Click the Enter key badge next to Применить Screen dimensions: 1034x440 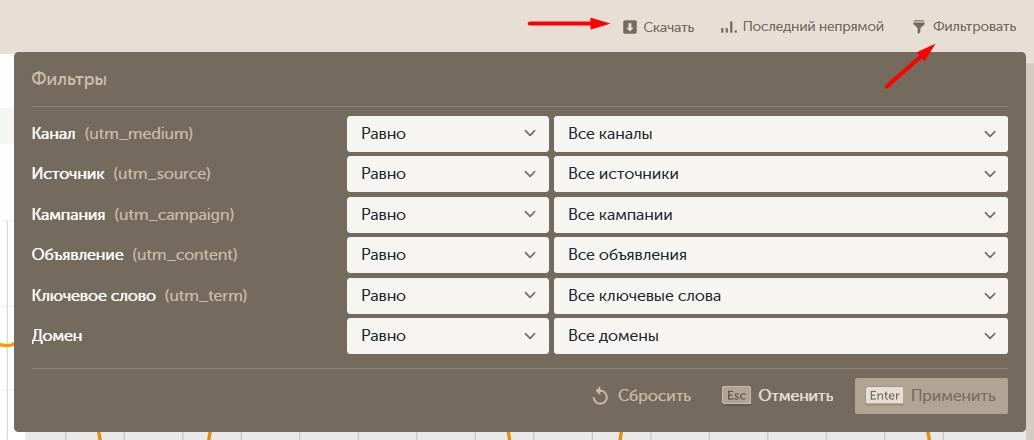tap(884, 395)
